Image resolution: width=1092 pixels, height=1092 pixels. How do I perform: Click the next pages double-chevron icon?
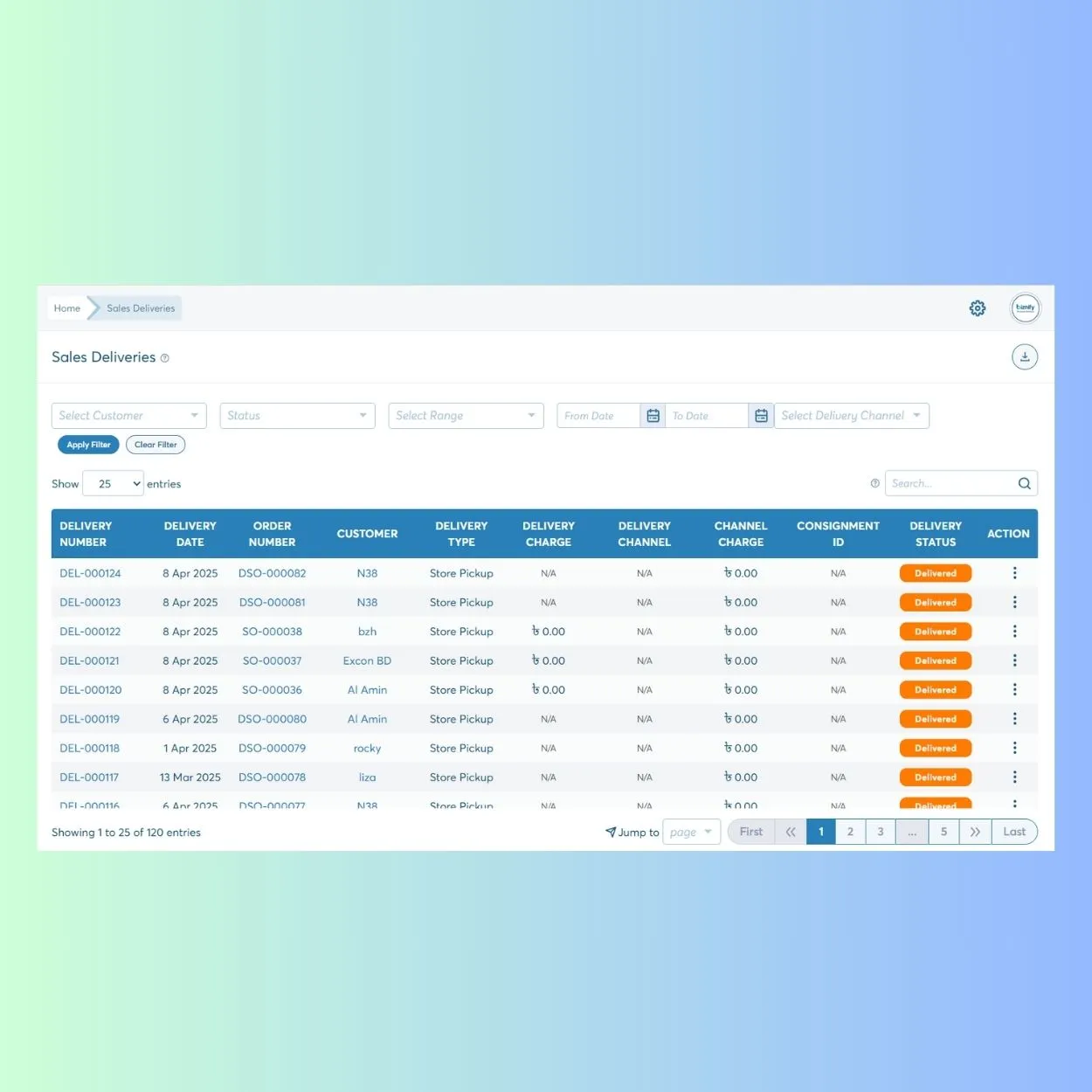pyautogui.click(x=975, y=832)
